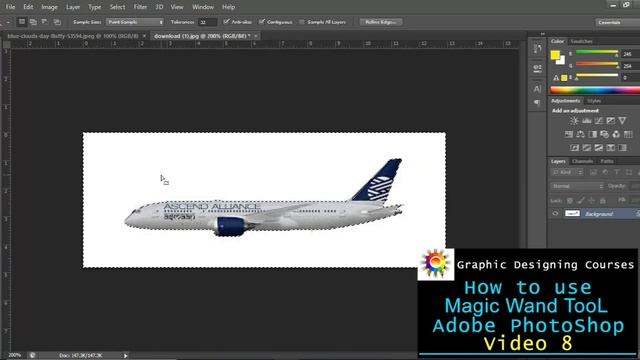Expand the status bar info arrow
The height and width of the screenshot is (360, 640).
coord(125,356)
